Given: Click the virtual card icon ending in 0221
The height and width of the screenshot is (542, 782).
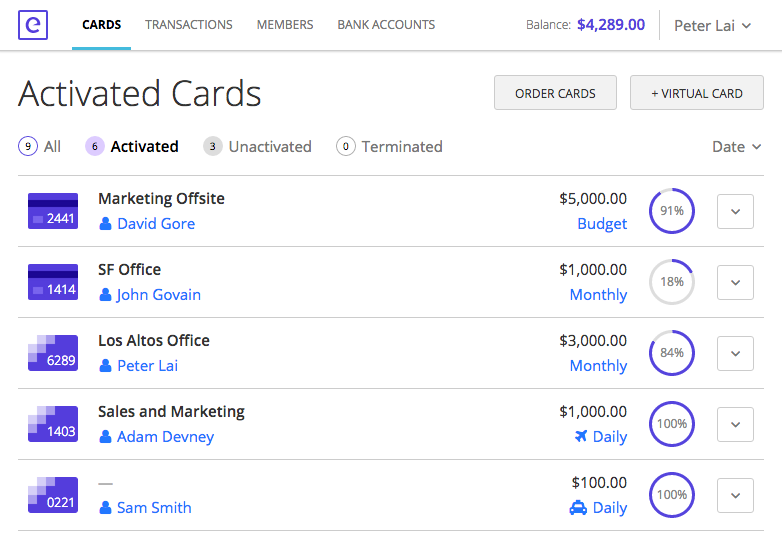Looking at the screenshot, I should [53, 495].
